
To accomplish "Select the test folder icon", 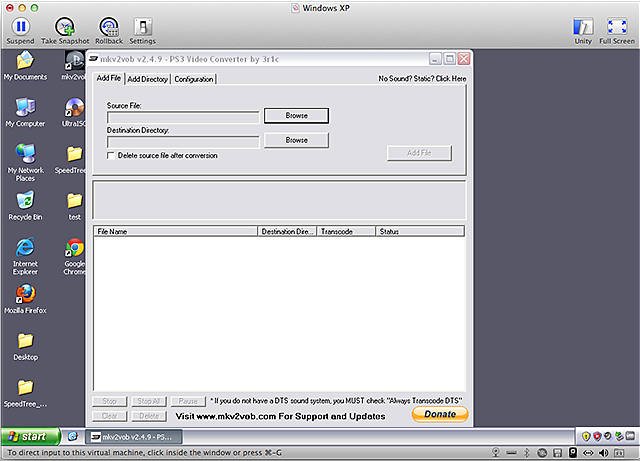I will tap(74, 206).
